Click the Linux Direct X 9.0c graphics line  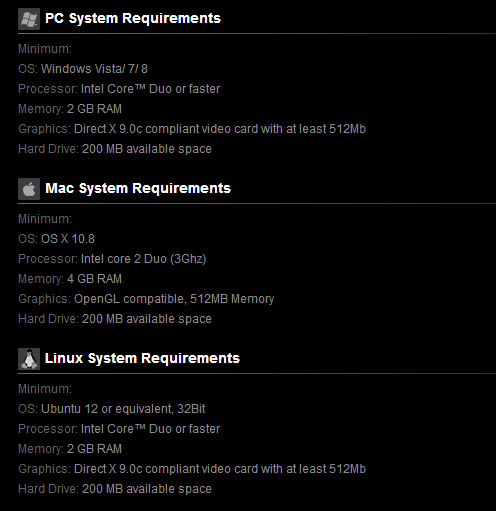pyautogui.click(x=192, y=469)
